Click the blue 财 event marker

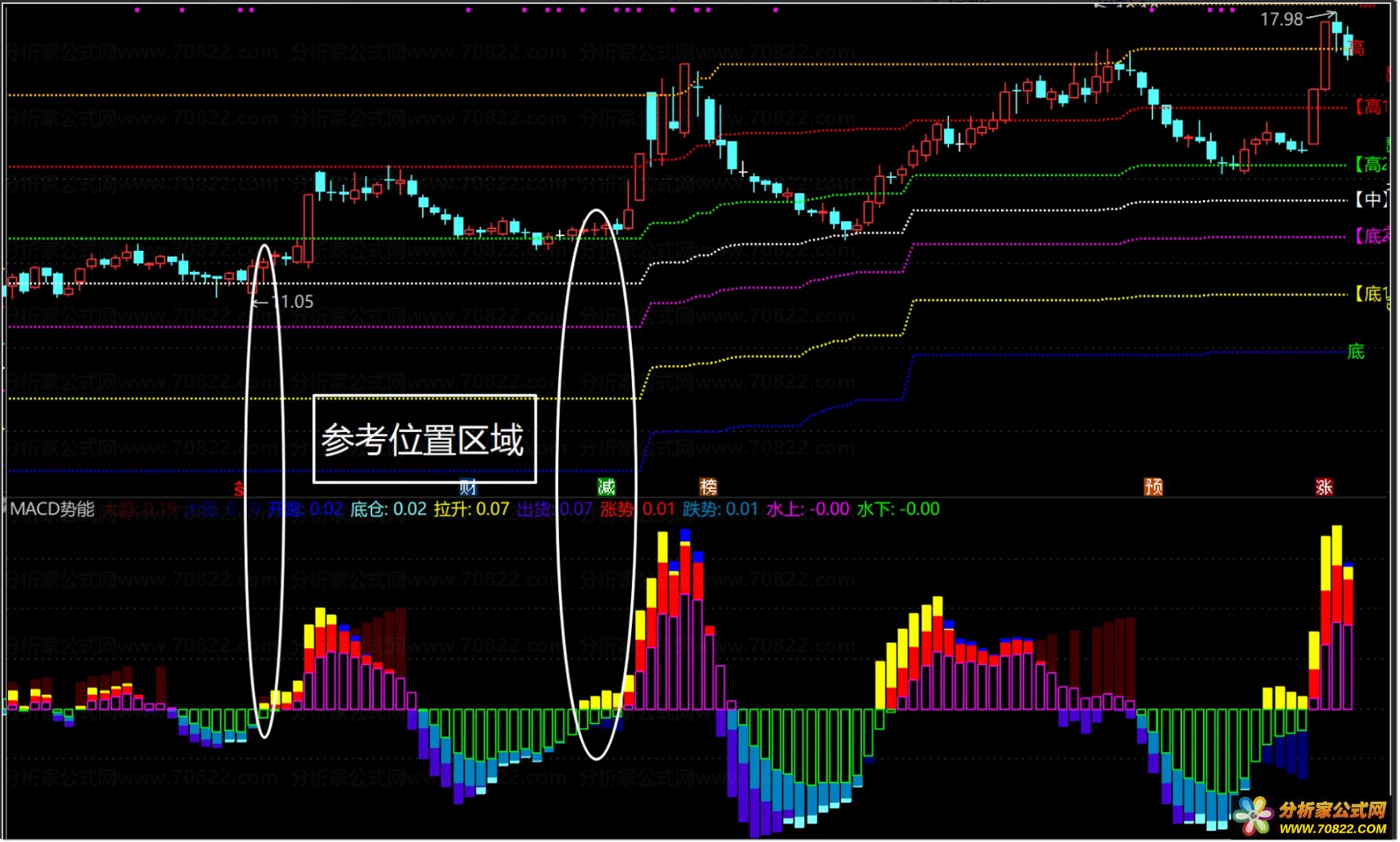(468, 487)
